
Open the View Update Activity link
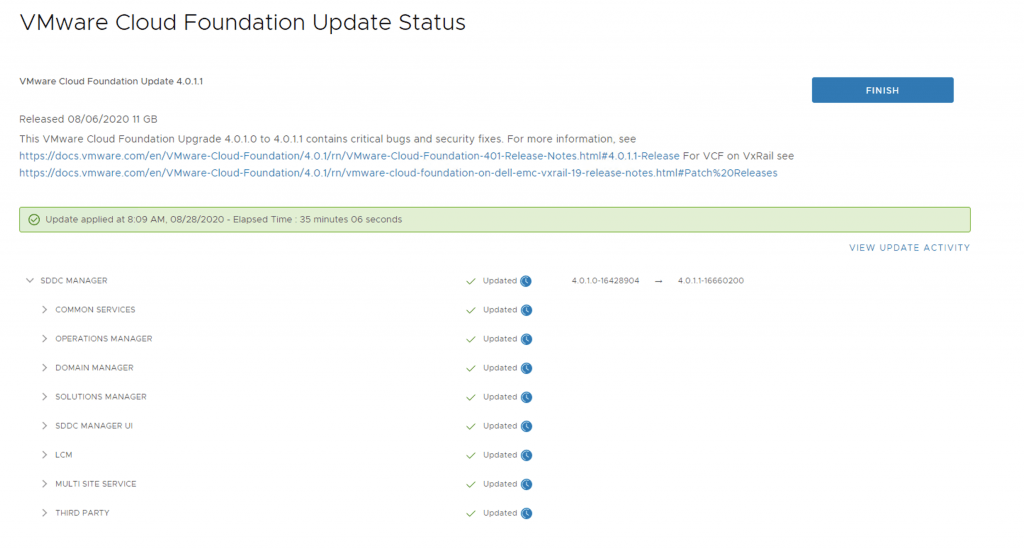point(909,248)
